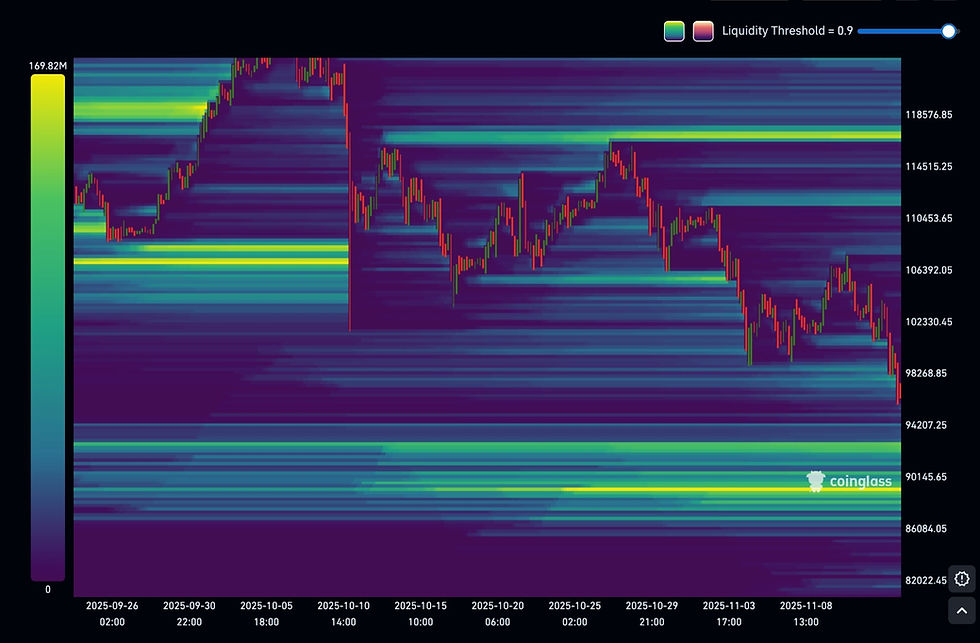Click the 2025-10-25 02:00 time label
The width and height of the screenshot is (980, 643).
pyautogui.click(x=574, y=614)
